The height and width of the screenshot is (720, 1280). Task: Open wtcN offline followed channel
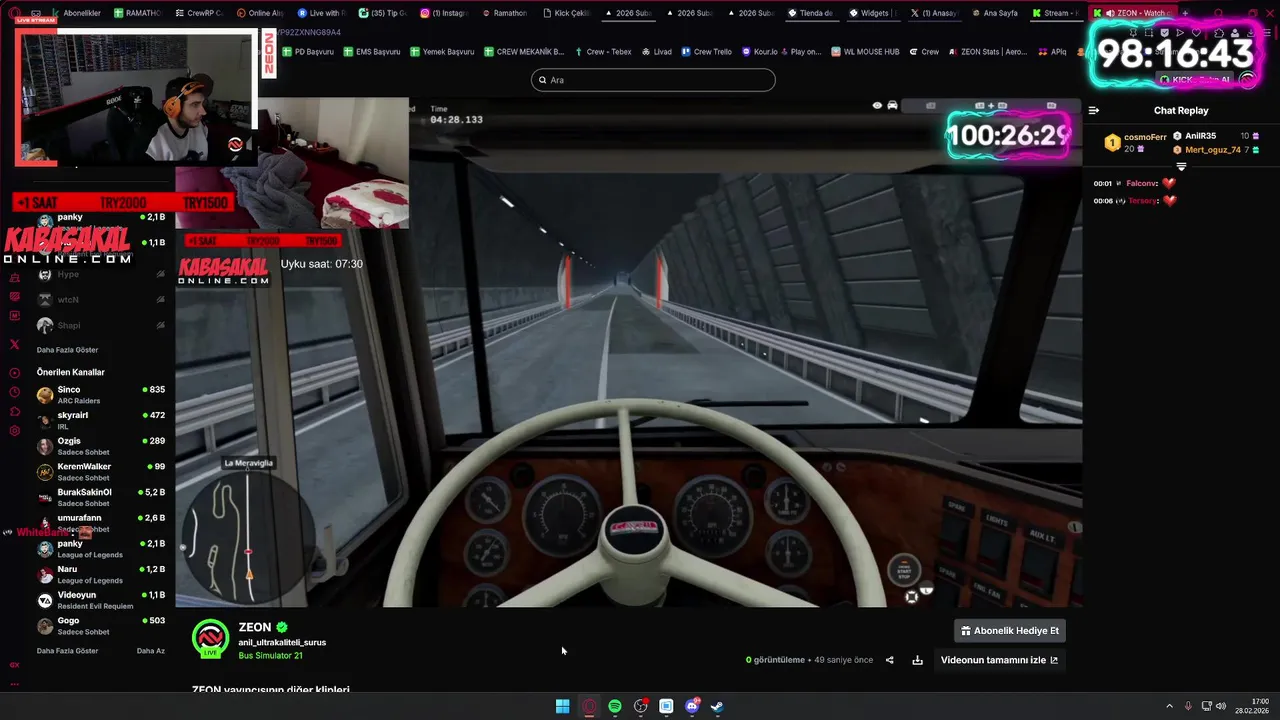100,300
